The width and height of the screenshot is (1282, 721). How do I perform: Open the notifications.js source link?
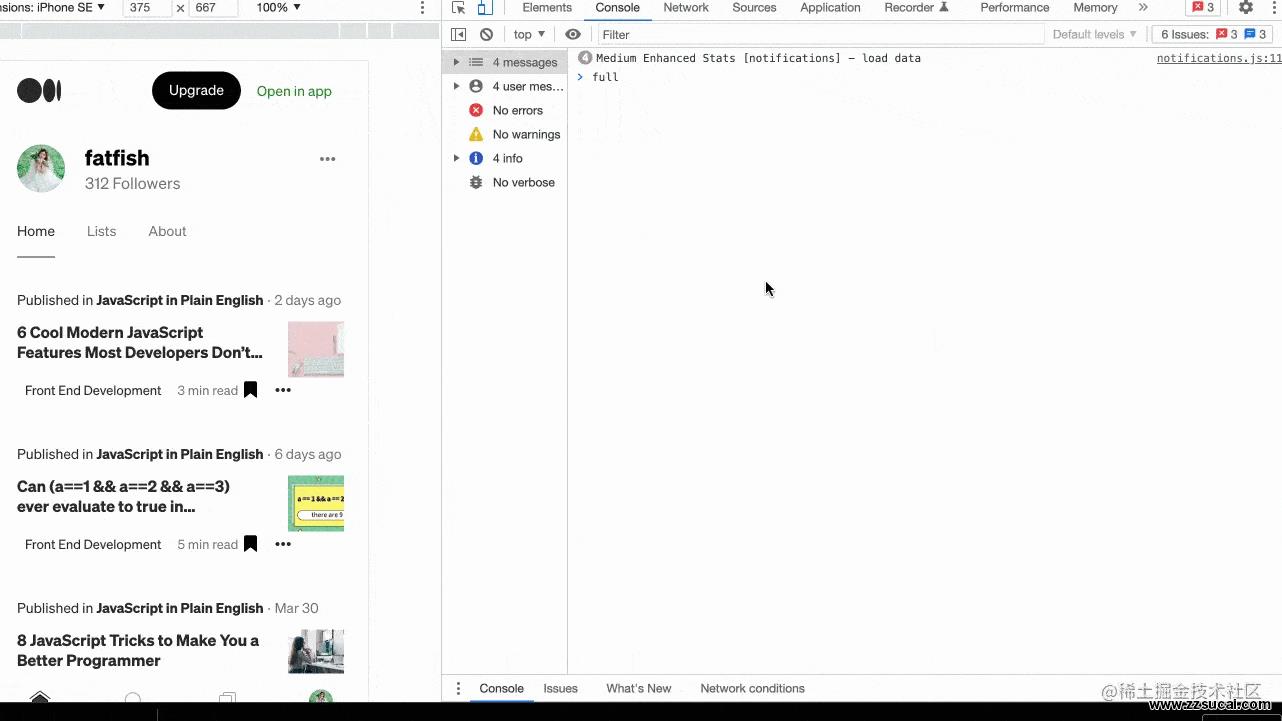pyautogui.click(x=1219, y=58)
